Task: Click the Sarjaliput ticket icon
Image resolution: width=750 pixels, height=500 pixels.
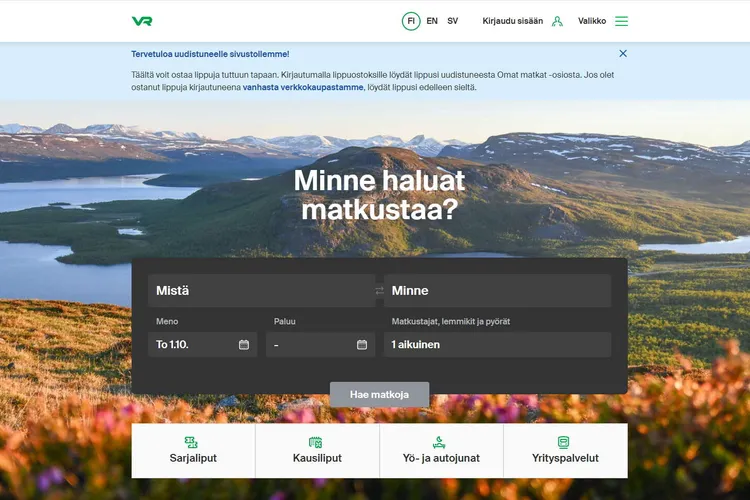Action: point(192,442)
